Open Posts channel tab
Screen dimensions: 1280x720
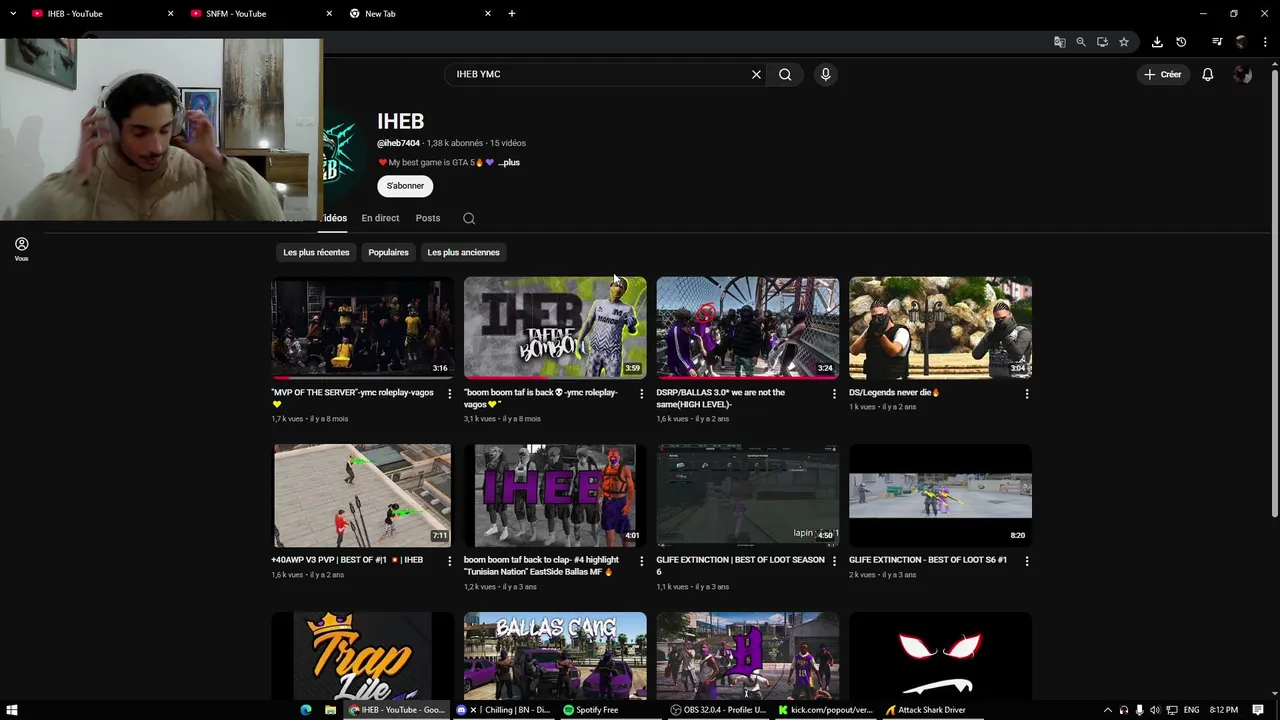(428, 218)
